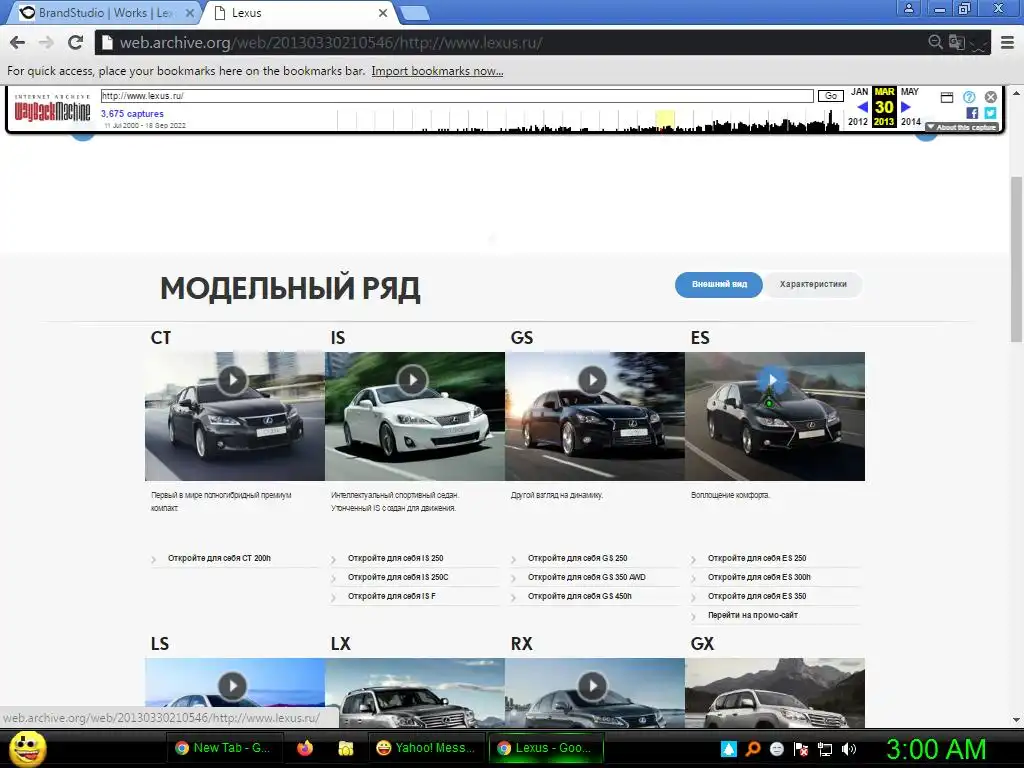The image size is (1024, 768).
Task: Click the volume speaker tray icon
Action: [849, 749]
